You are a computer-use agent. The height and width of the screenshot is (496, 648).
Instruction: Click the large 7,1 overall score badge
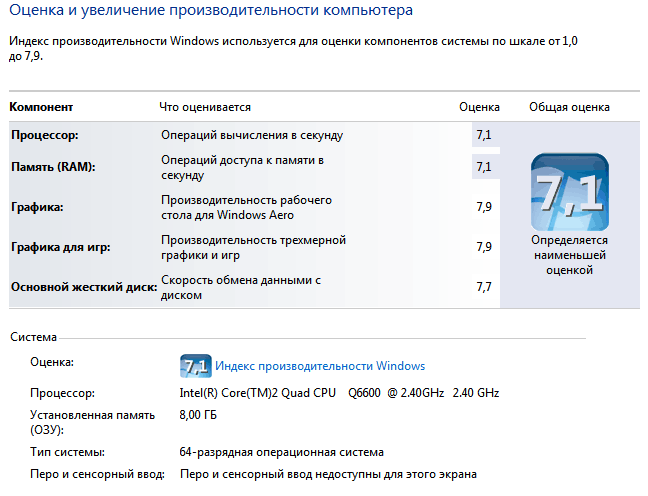click(x=569, y=192)
